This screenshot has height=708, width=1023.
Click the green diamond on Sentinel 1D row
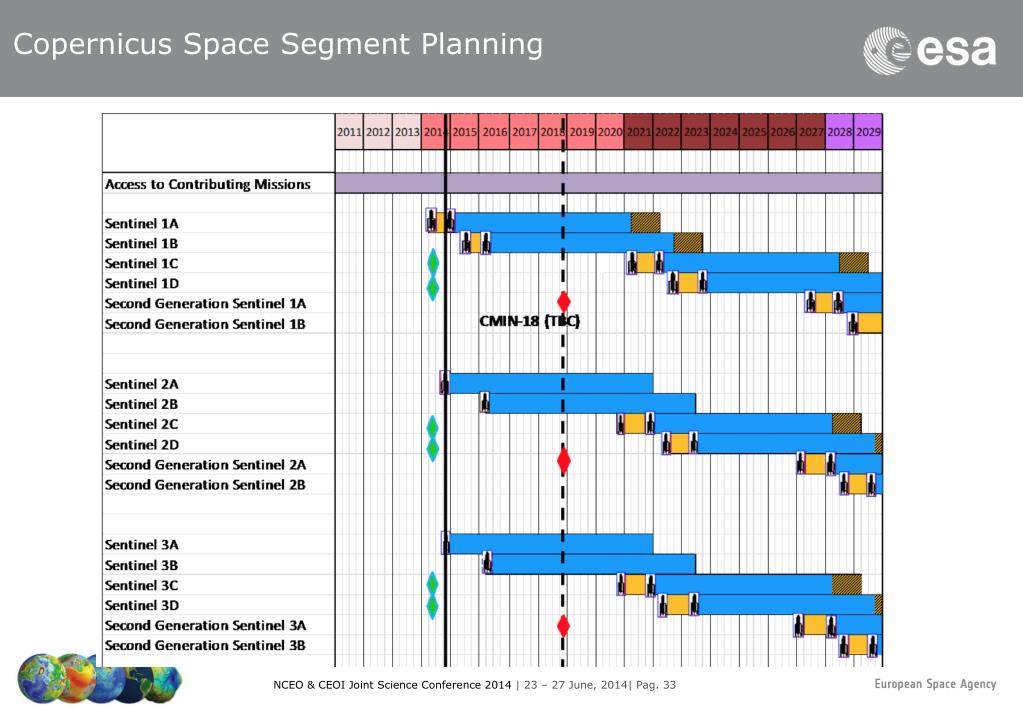coord(433,287)
